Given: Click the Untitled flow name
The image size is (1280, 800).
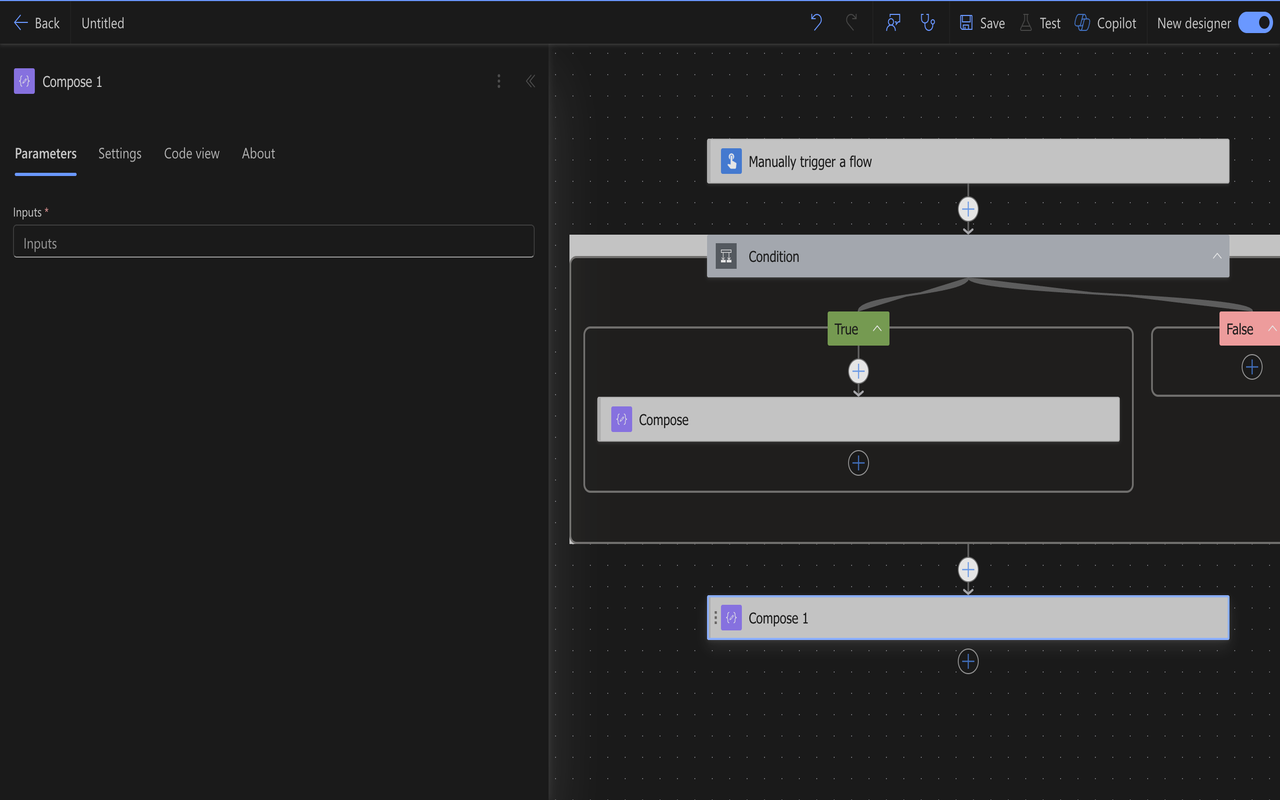Looking at the screenshot, I should point(103,23).
